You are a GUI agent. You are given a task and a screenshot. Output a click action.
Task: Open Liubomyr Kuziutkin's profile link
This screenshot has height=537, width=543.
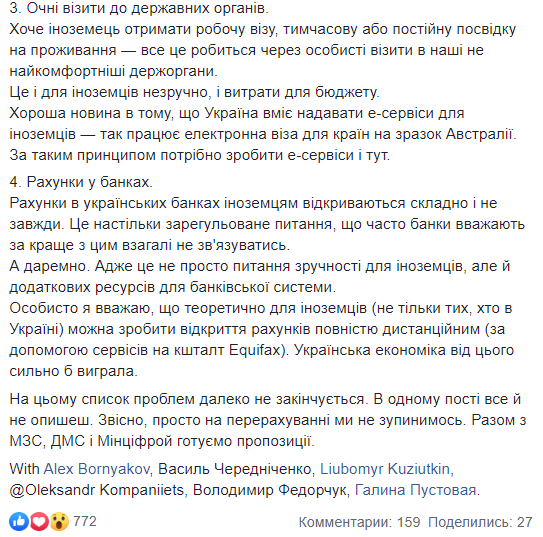385,469
